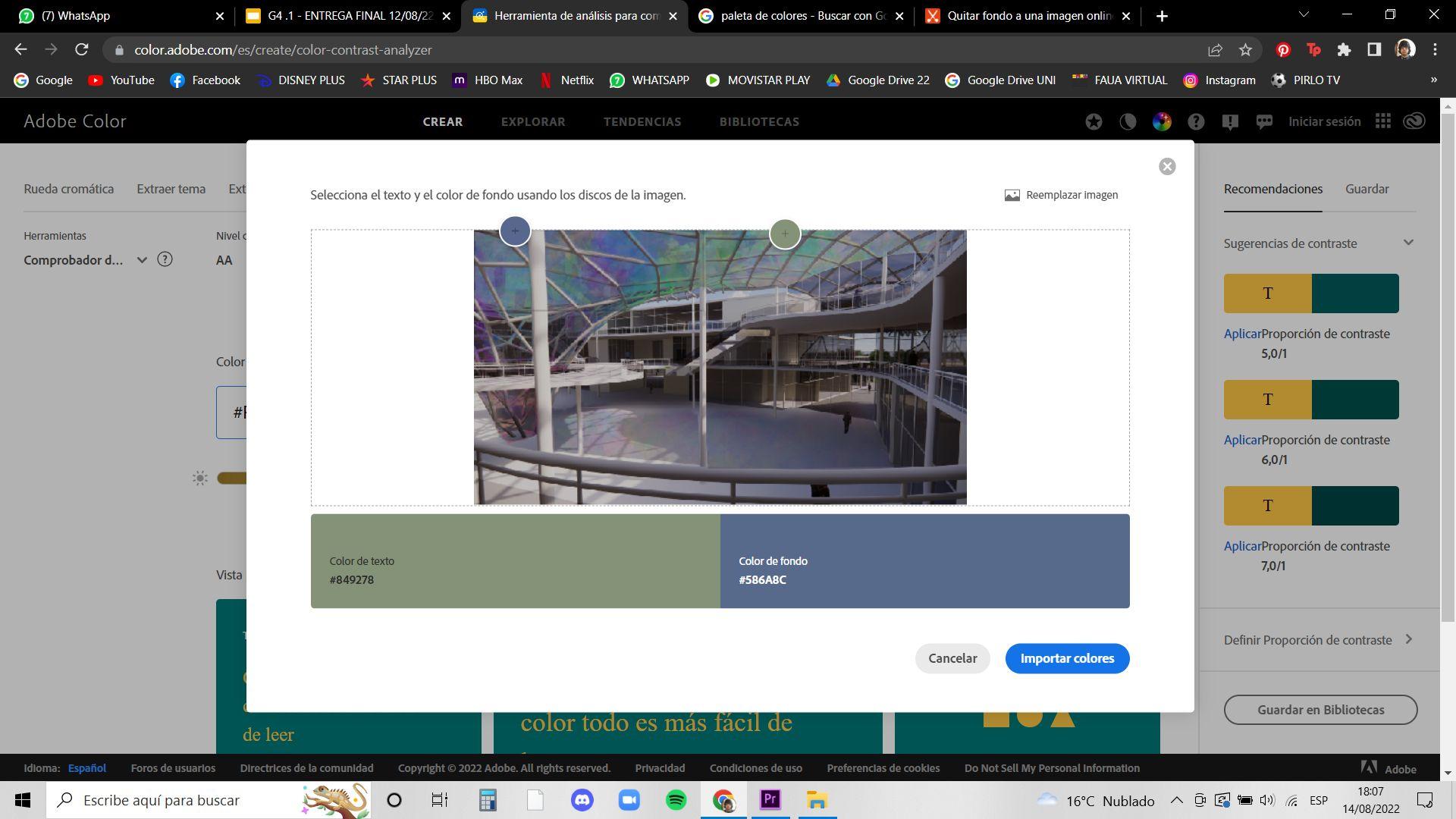
Task: Click the Reemplazar imagen picture icon
Action: (1012, 196)
